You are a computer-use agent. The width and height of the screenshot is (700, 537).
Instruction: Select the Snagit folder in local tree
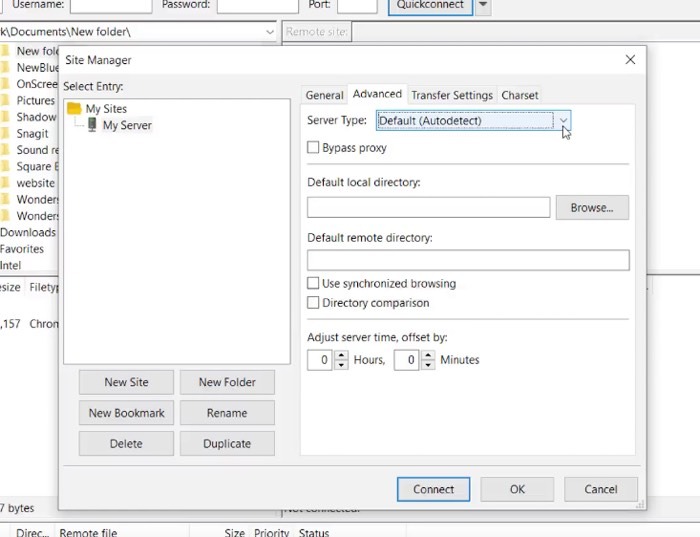tap(32, 133)
